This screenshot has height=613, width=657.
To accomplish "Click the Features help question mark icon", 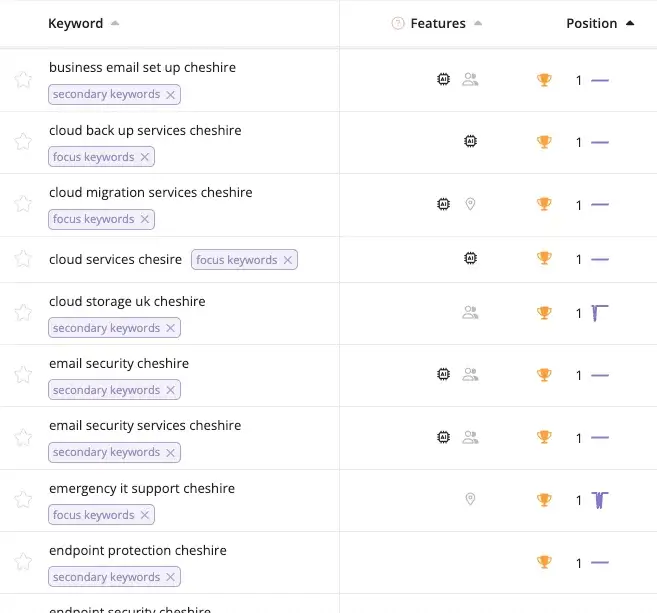I will pos(398,24).
